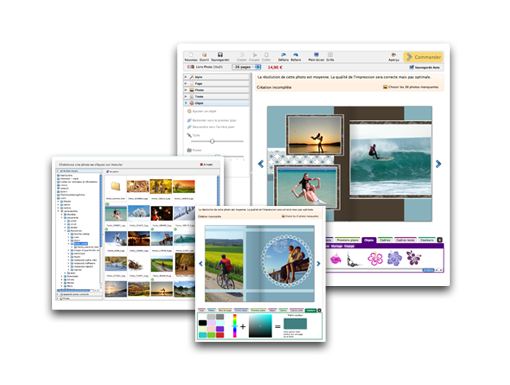Click Choisir les photos manquantes link in main window

click(x=411, y=87)
